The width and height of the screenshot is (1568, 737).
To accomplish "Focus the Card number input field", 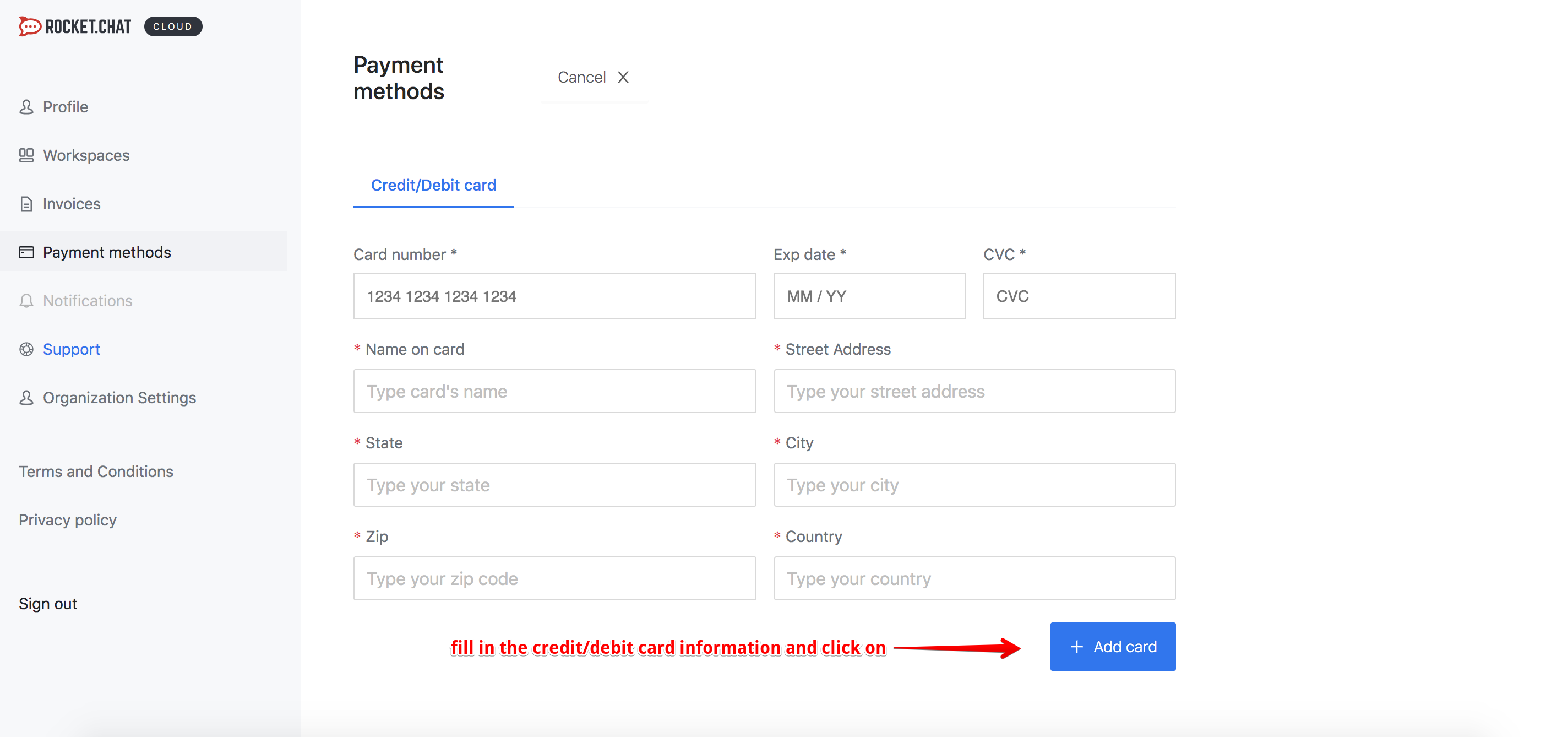I will (x=554, y=297).
